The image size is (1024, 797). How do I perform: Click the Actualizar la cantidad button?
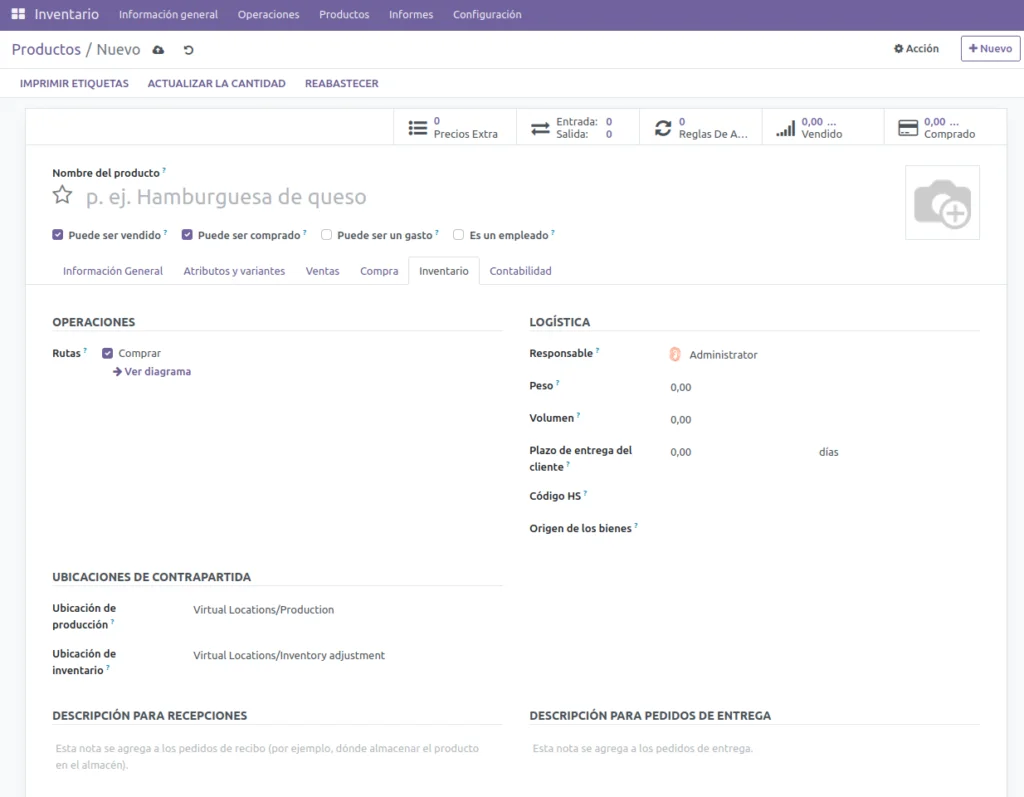coord(216,84)
